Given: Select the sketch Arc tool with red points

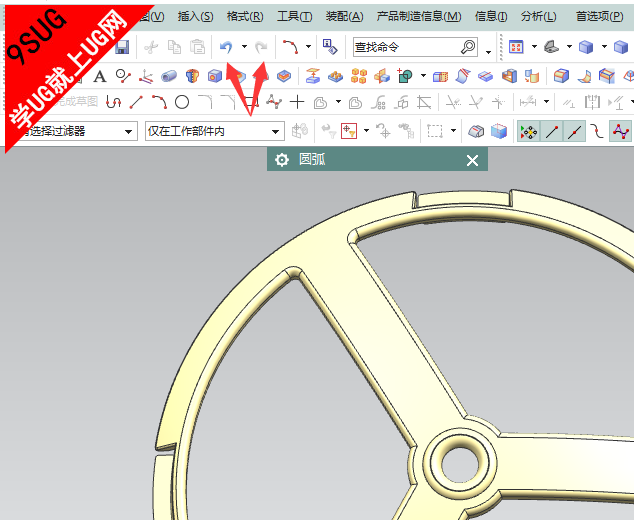Looking at the screenshot, I should [x=159, y=102].
